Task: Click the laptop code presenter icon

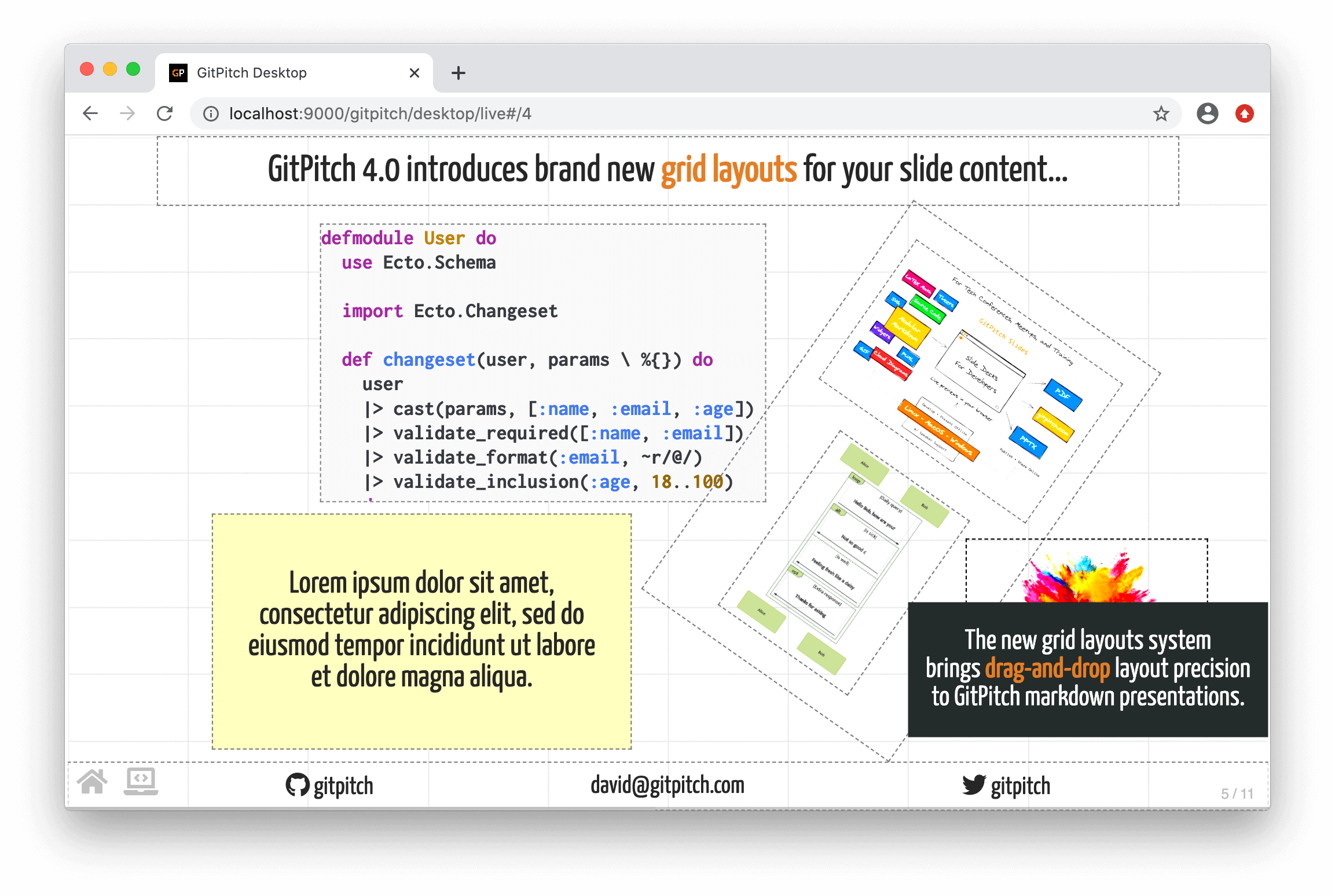Action: click(x=141, y=782)
